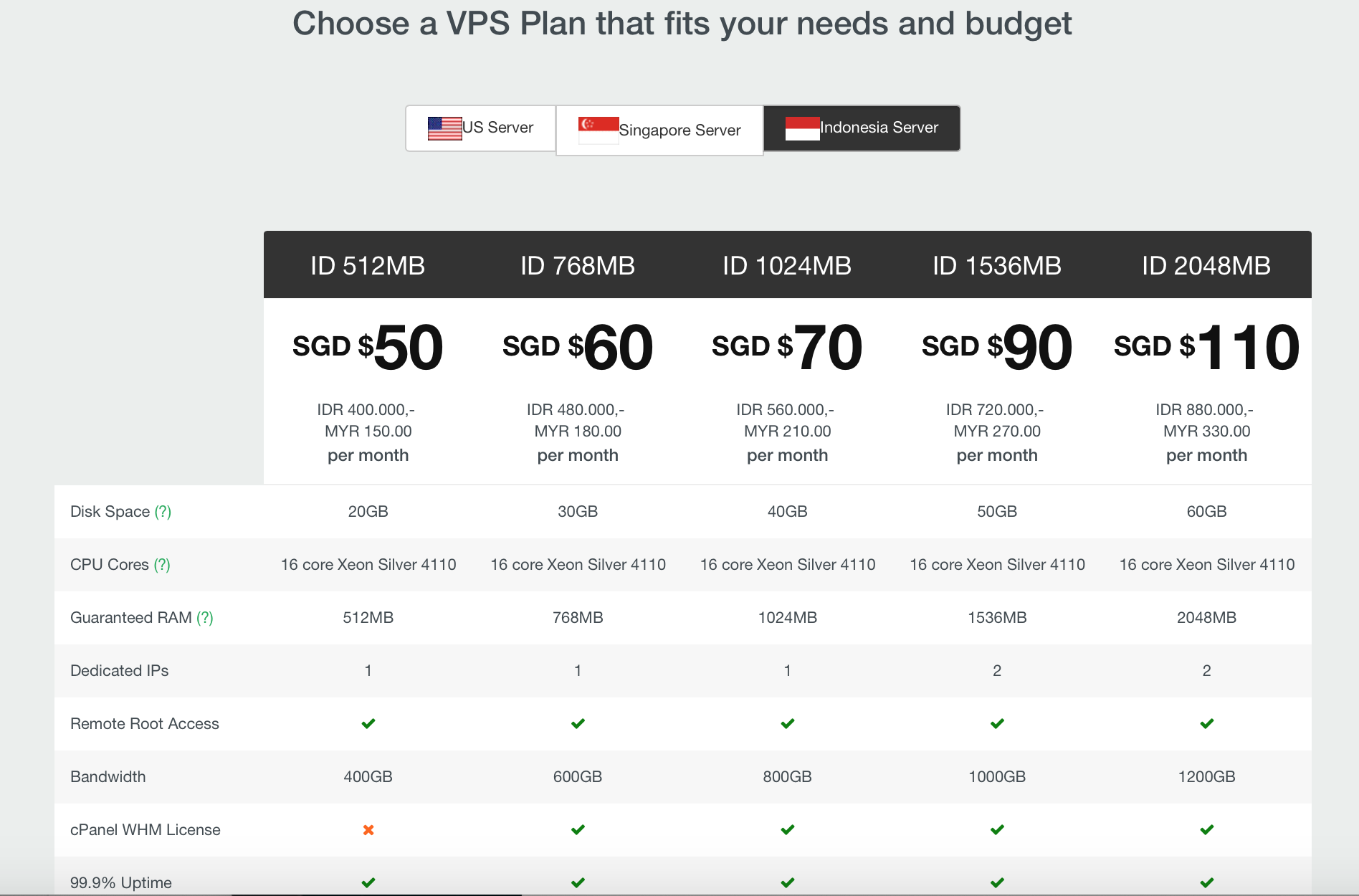
Task: Click the Guaranteed RAM help question mark
Action: tap(205, 618)
